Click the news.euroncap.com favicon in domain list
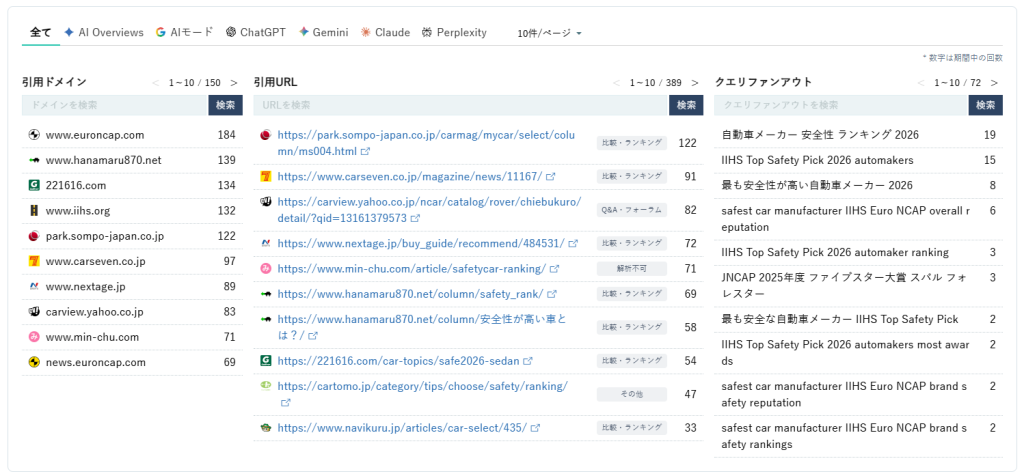 (35, 362)
